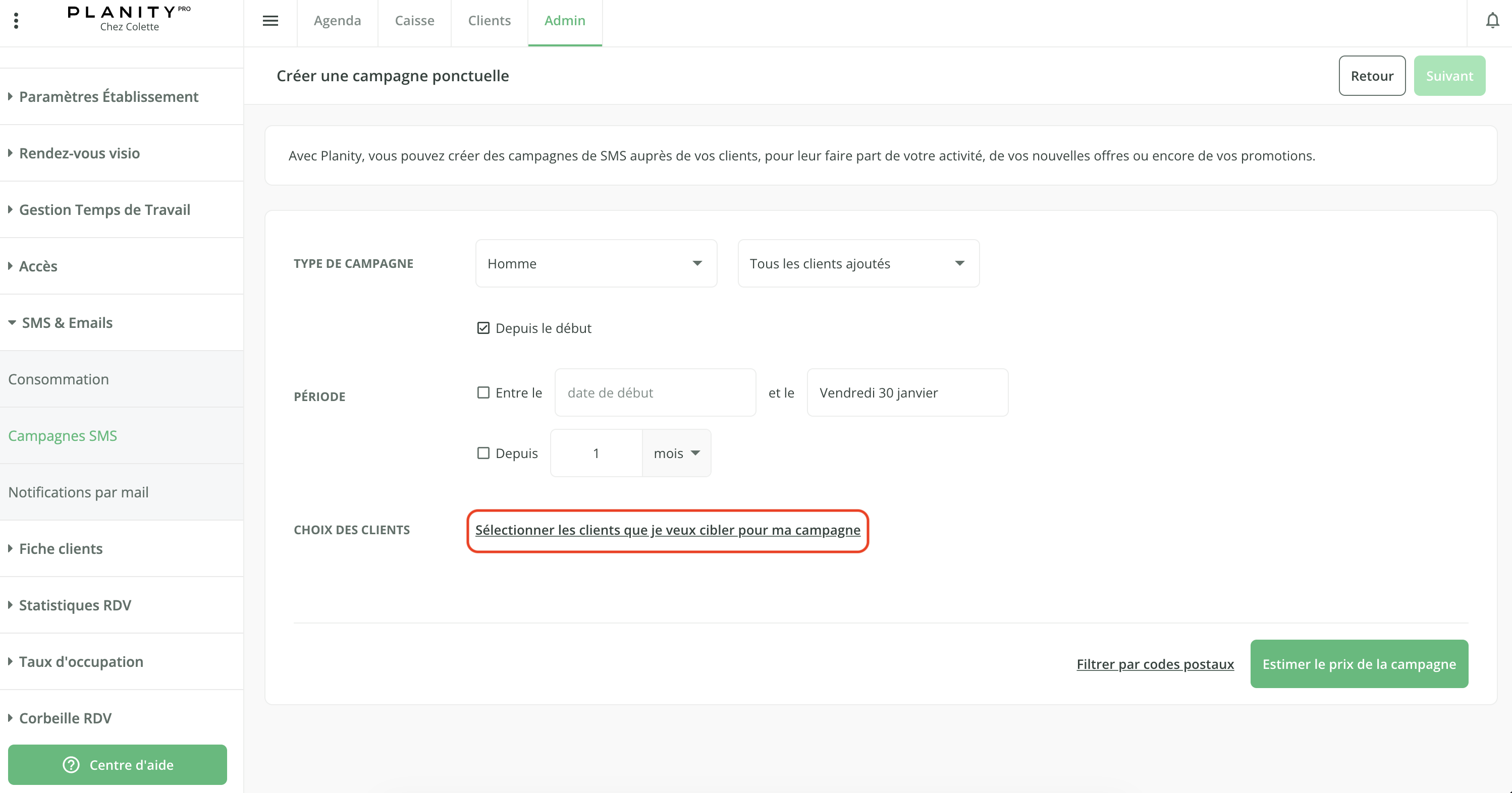The width and height of the screenshot is (1512, 793).
Task: Open the notifications bell
Action: pos(1492,21)
